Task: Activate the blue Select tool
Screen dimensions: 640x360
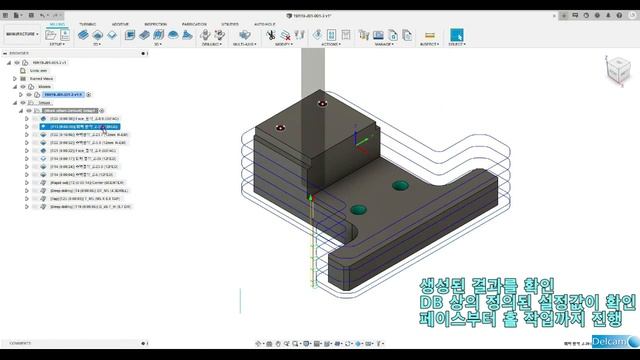Action: point(456,35)
